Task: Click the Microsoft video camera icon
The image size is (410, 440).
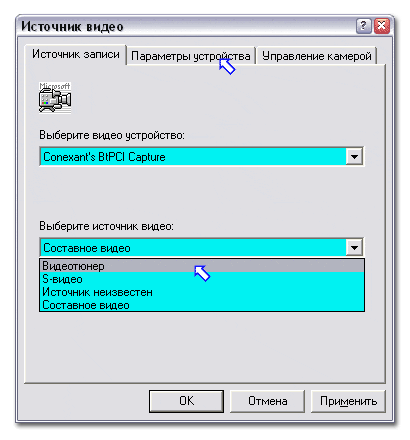Action: point(55,98)
